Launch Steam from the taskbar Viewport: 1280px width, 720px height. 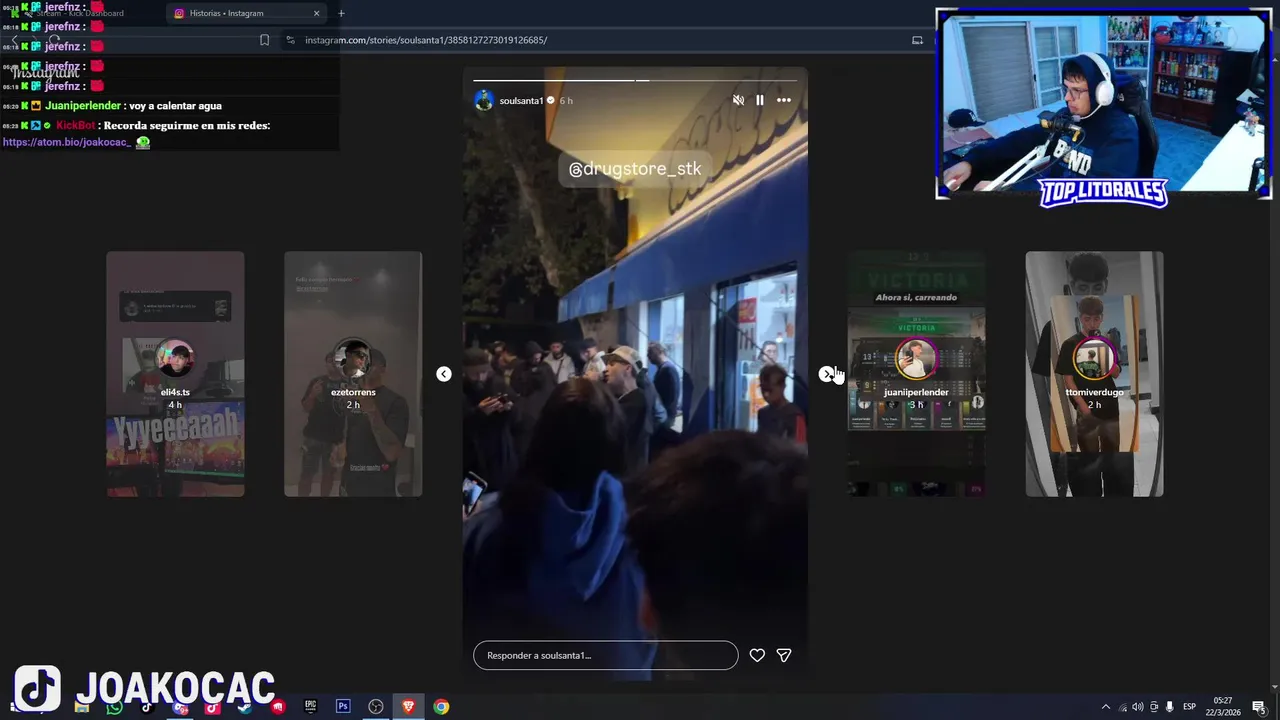point(245,707)
